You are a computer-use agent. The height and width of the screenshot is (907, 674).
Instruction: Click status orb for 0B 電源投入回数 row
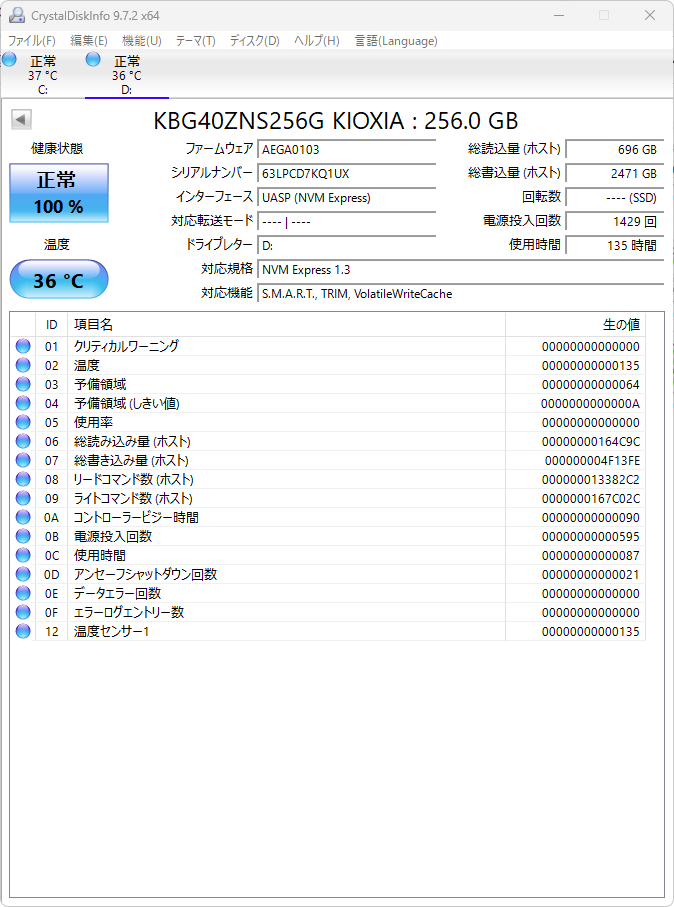tap(23, 536)
